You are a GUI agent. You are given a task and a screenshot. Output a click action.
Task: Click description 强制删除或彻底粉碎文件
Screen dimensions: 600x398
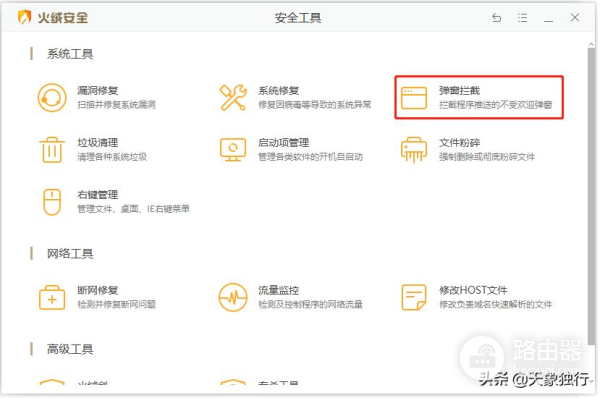point(487,157)
